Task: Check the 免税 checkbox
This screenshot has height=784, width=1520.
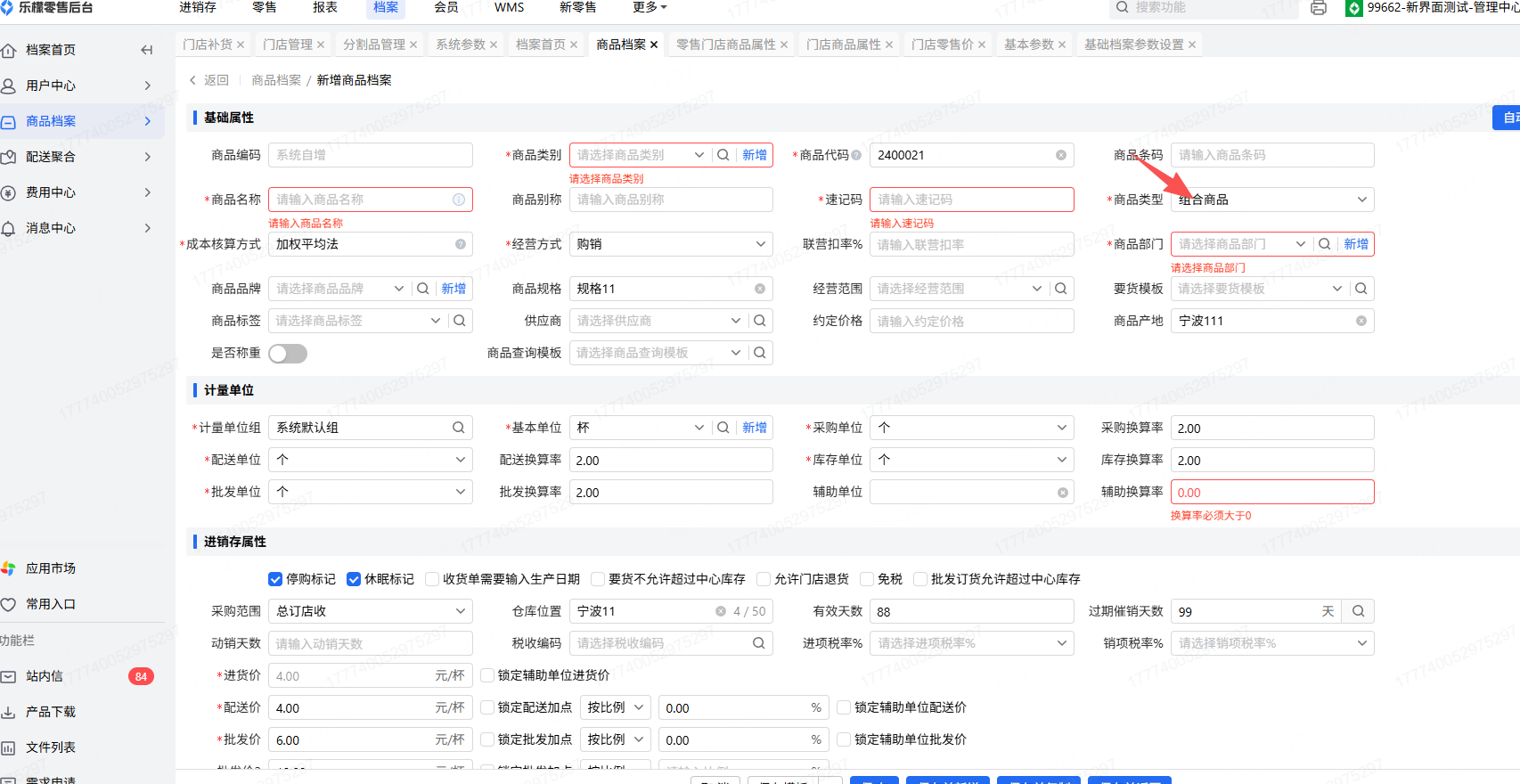Action: (x=867, y=579)
